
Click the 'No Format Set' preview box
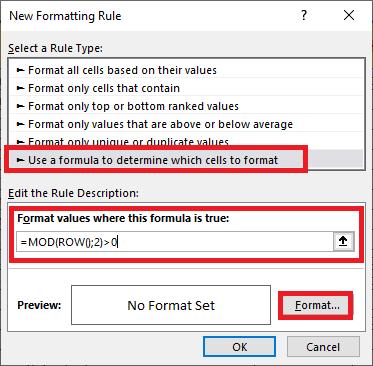pos(171,305)
